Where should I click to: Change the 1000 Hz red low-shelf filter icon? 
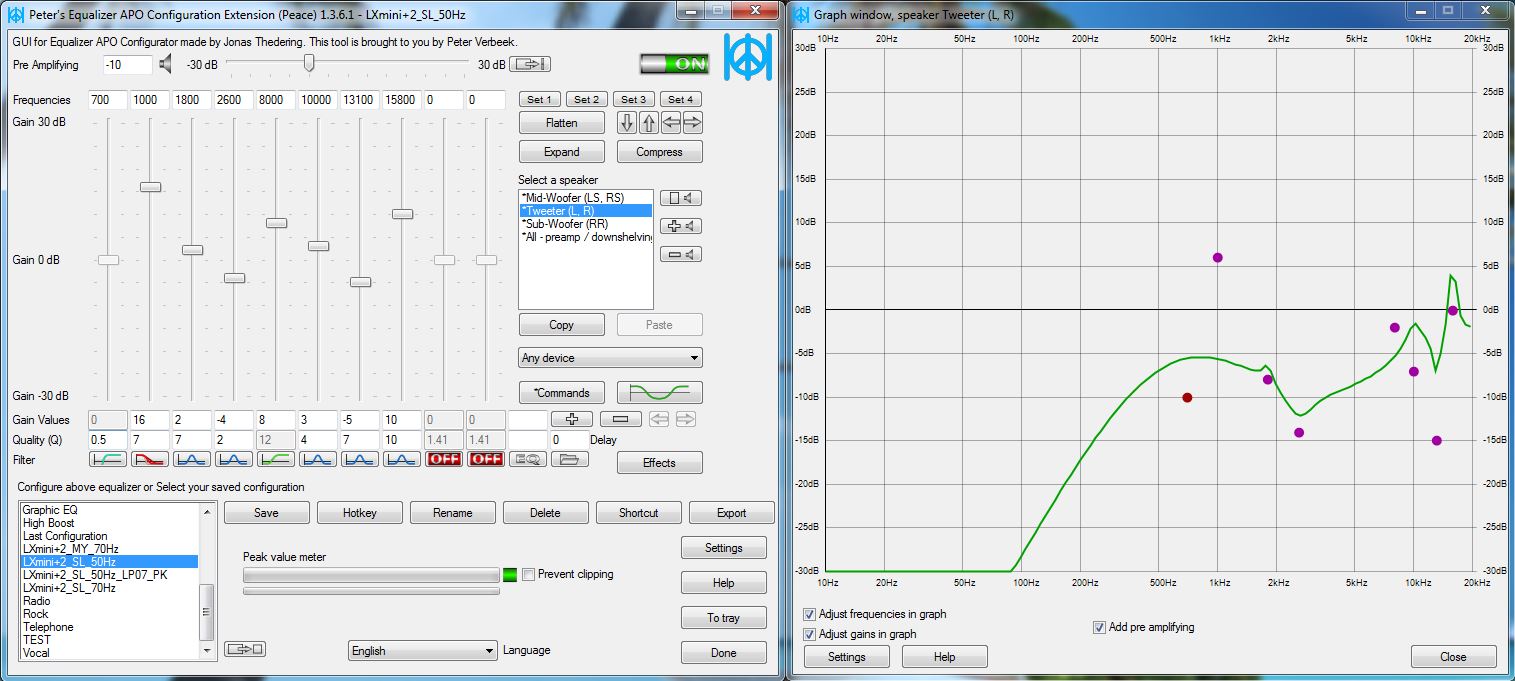tap(149, 460)
